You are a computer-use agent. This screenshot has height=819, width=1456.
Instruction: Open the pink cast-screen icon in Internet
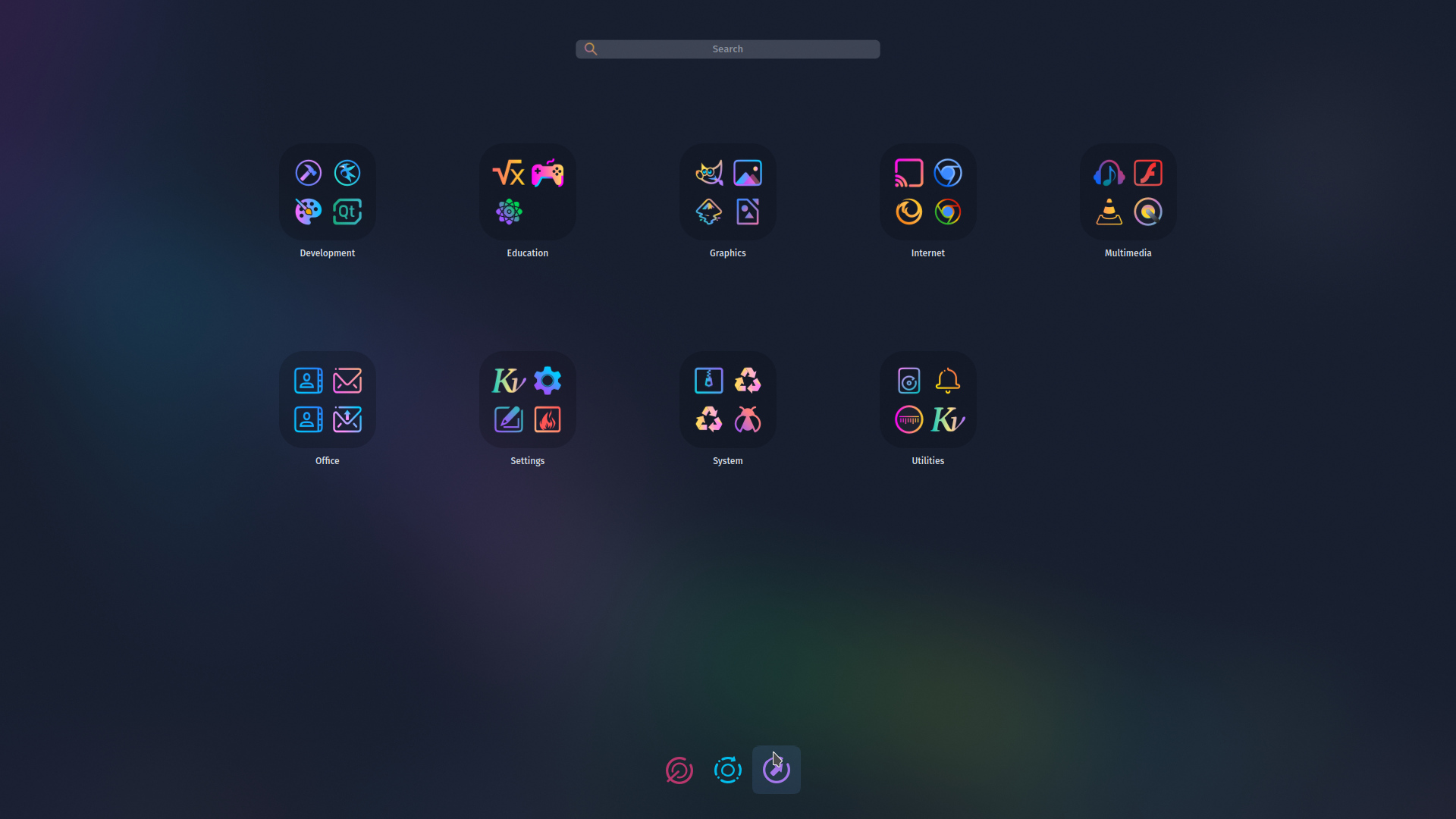point(908,173)
